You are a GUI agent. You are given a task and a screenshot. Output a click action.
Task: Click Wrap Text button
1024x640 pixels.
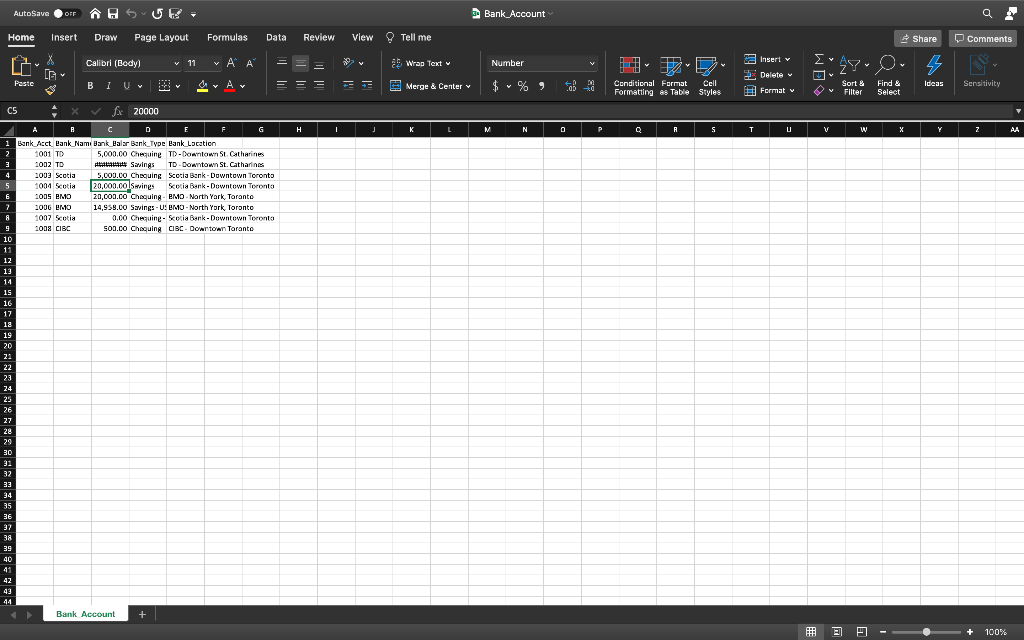pyautogui.click(x=421, y=63)
